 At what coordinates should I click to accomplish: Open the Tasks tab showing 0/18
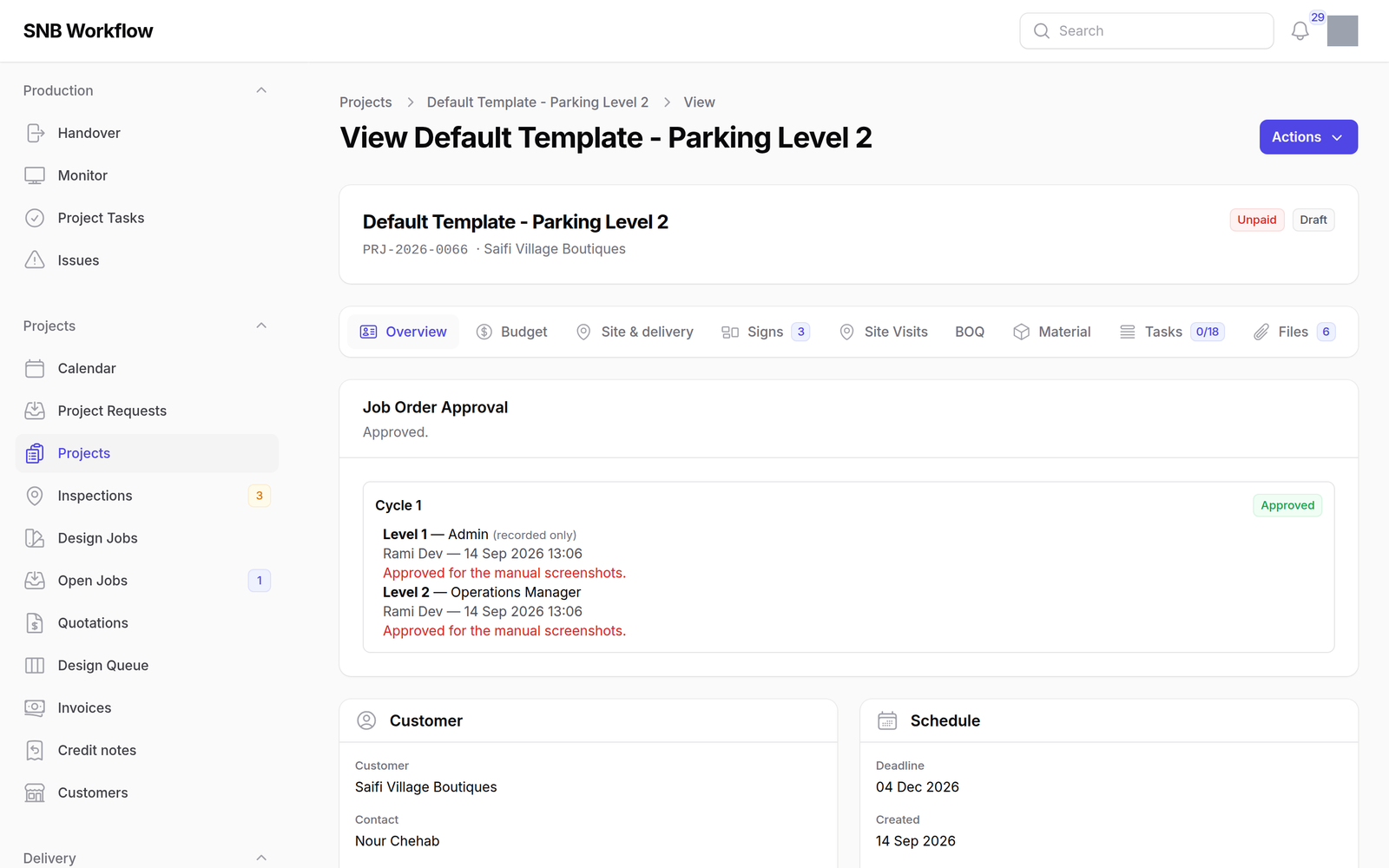(x=1172, y=332)
